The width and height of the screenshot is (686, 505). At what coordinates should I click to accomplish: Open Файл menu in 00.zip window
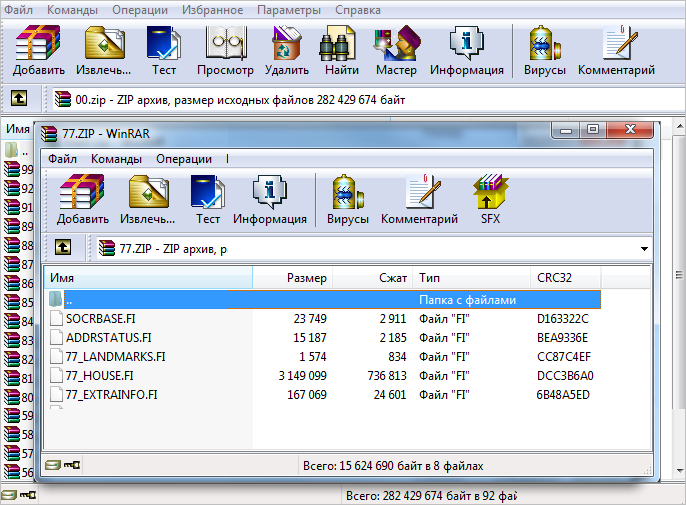(x=18, y=10)
